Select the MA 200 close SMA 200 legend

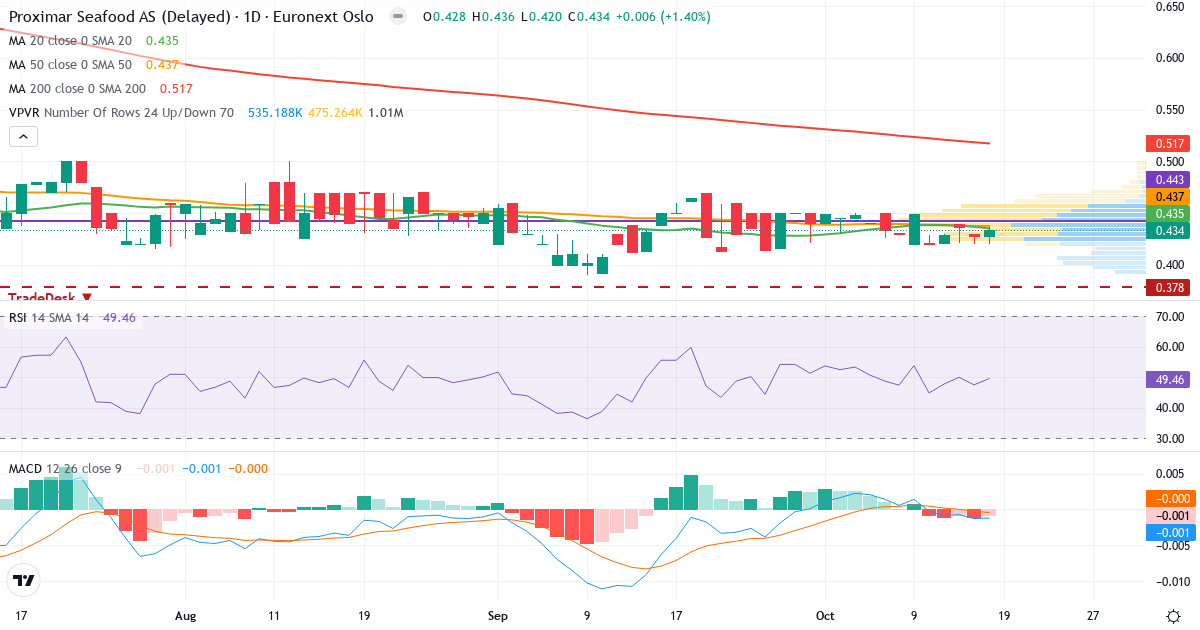(x=77, y=88)
